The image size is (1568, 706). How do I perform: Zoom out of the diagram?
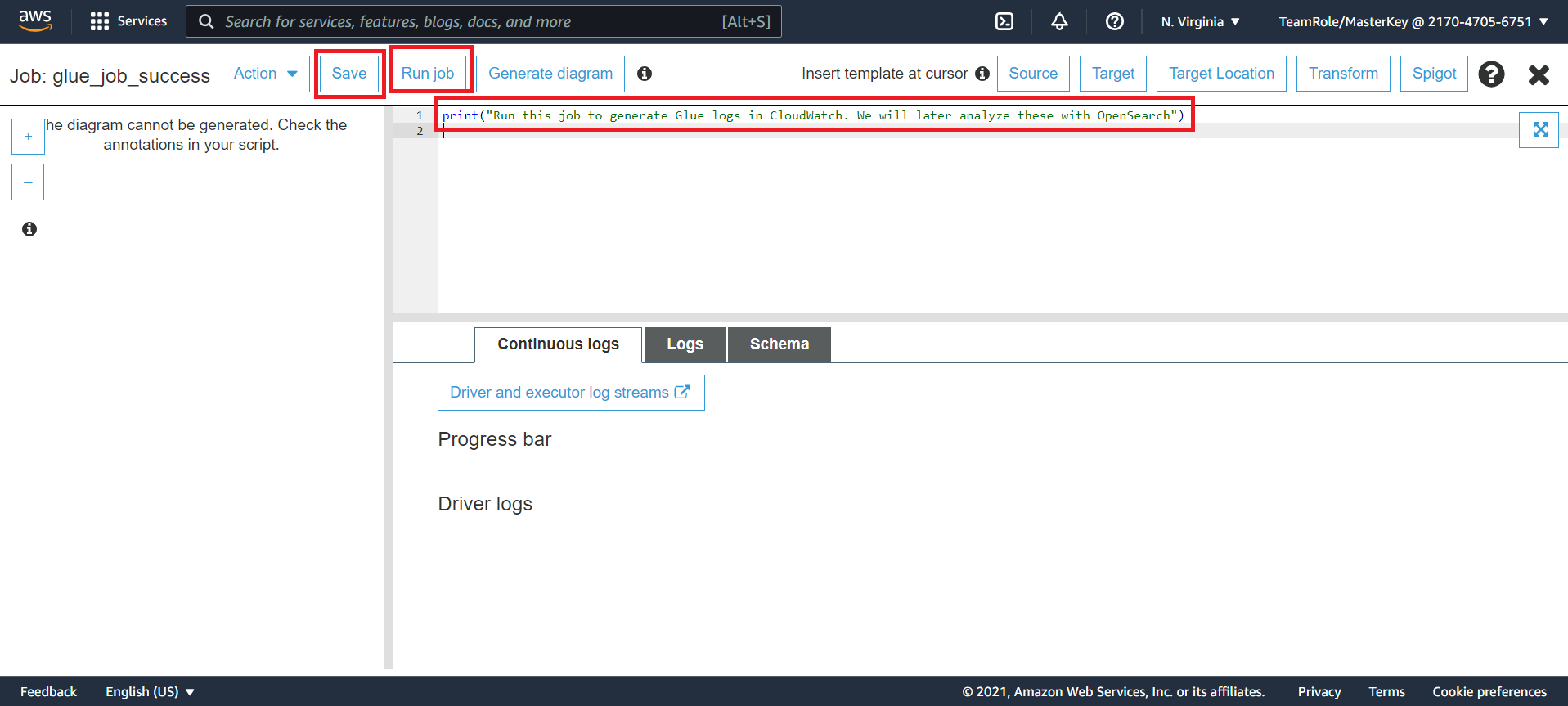click(x=28, y=182)
